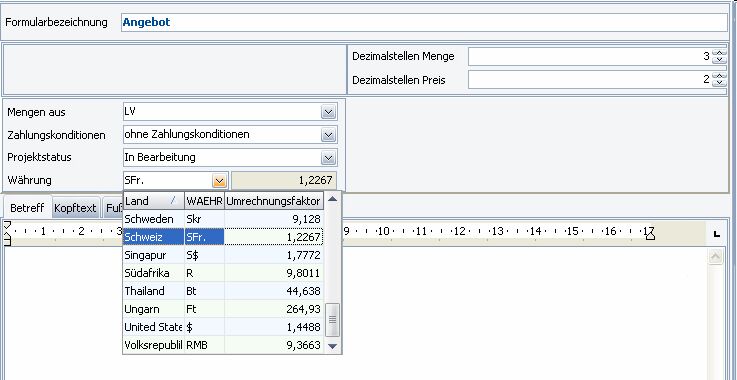Switch to the Kopftext tab
Screen dimensions: 737x380
tap(75, 208)
